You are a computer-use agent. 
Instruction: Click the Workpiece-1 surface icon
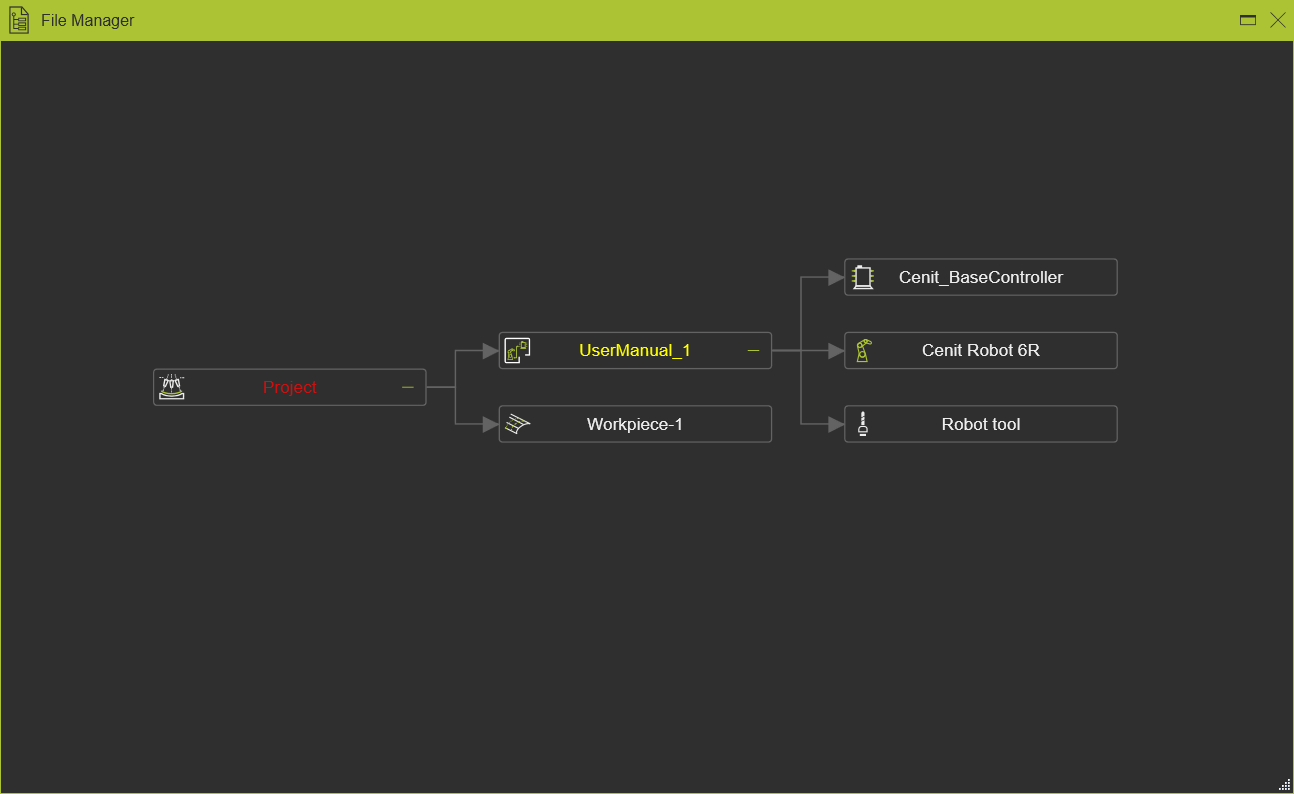pyautogui.click(x=517, y=423)
